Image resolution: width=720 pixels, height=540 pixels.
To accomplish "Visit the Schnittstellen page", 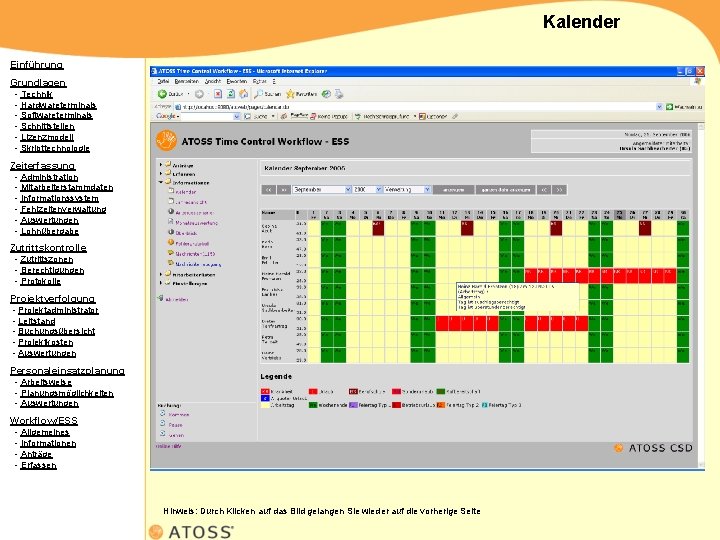I will [x=47, y=126].
